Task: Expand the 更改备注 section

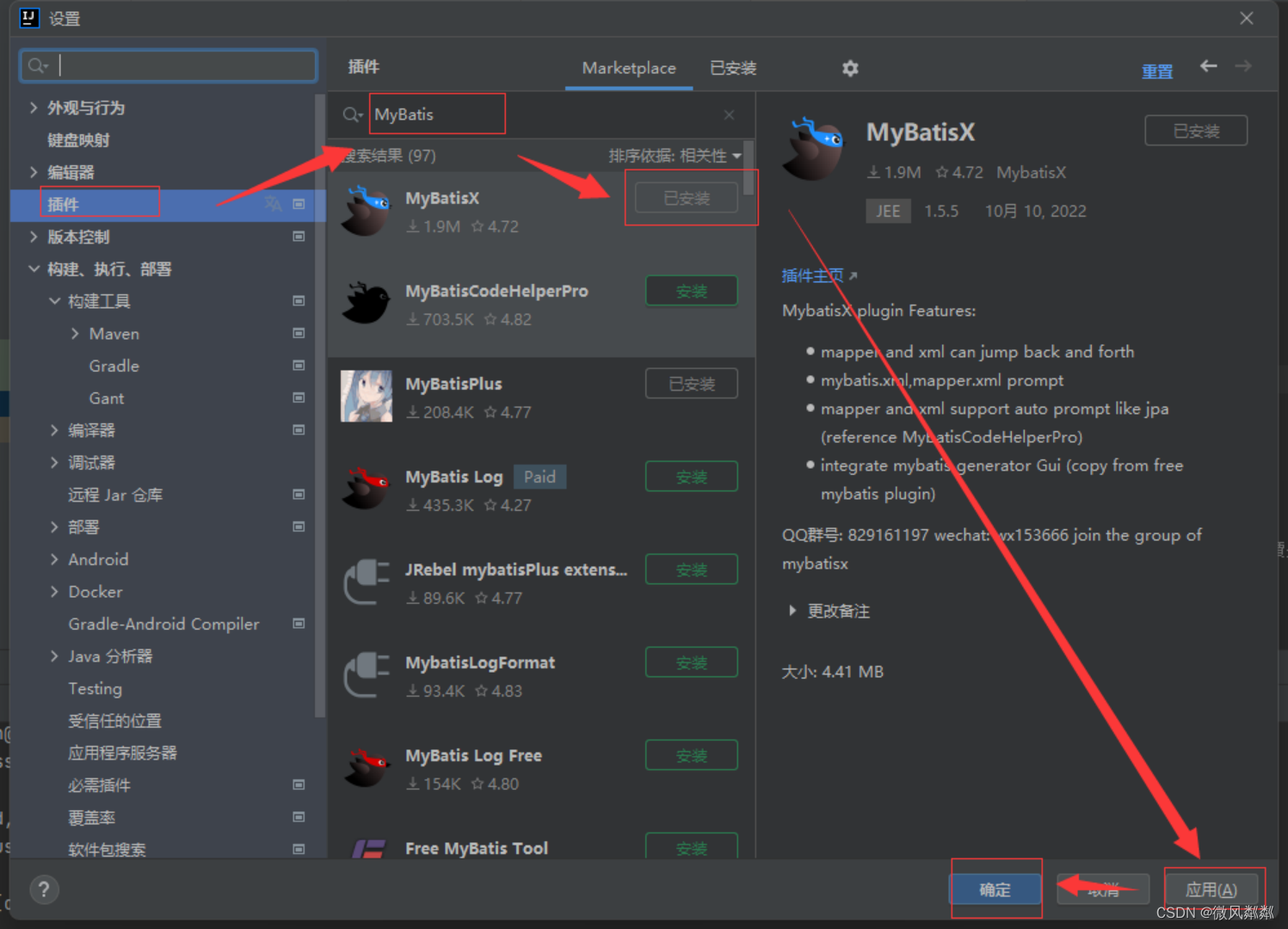Action: point(792,611)
